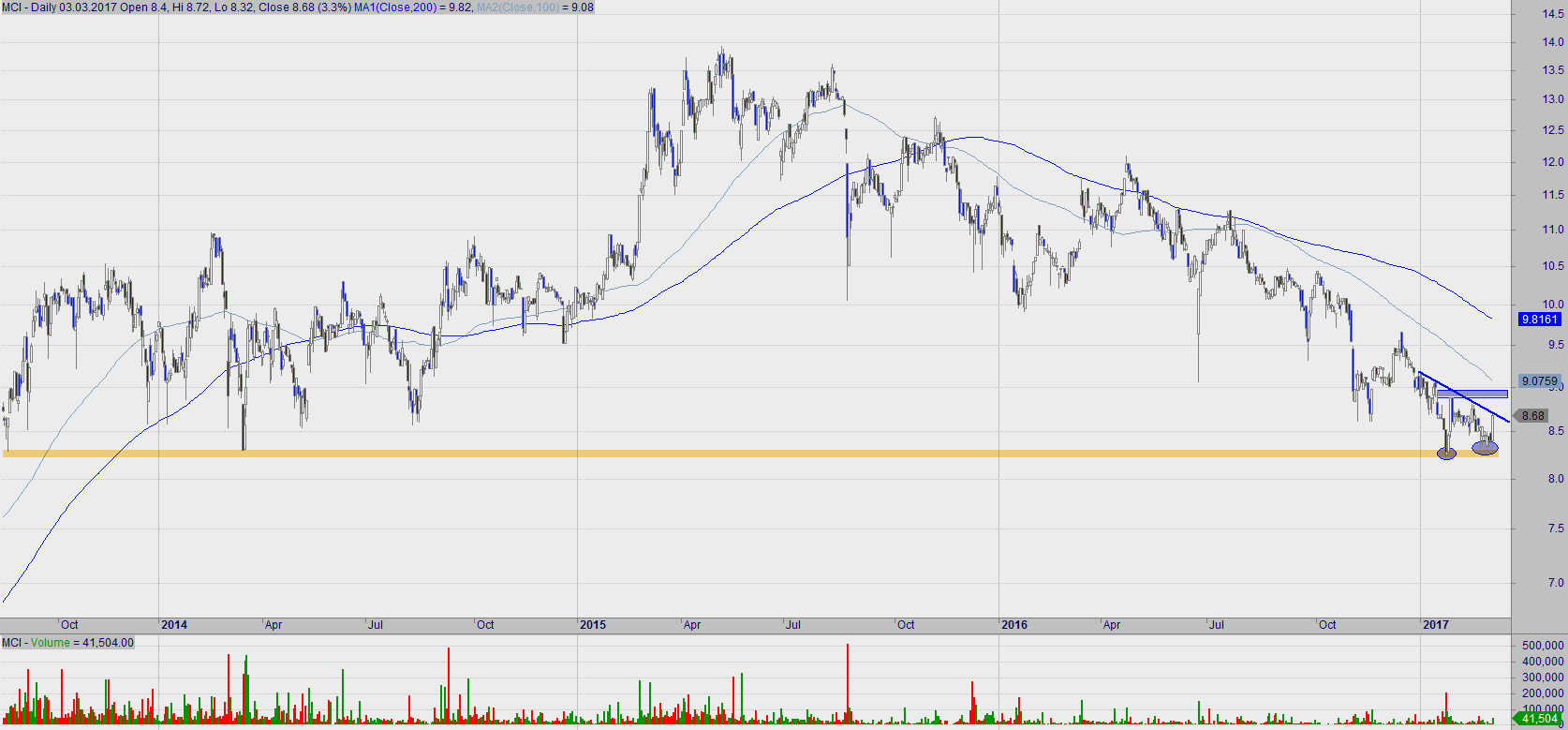Click the orange horizontal support band
The width and height of the screenshot is (1568, 730).
coord(749,454)
